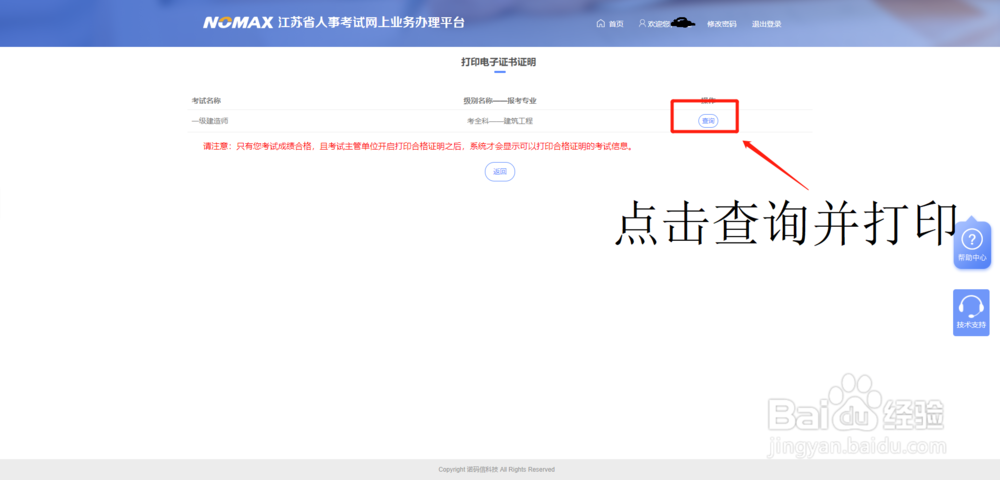
Task: Click 江苏省人事考试网上业务办理平台 title
Action: [x=371, y=23]
